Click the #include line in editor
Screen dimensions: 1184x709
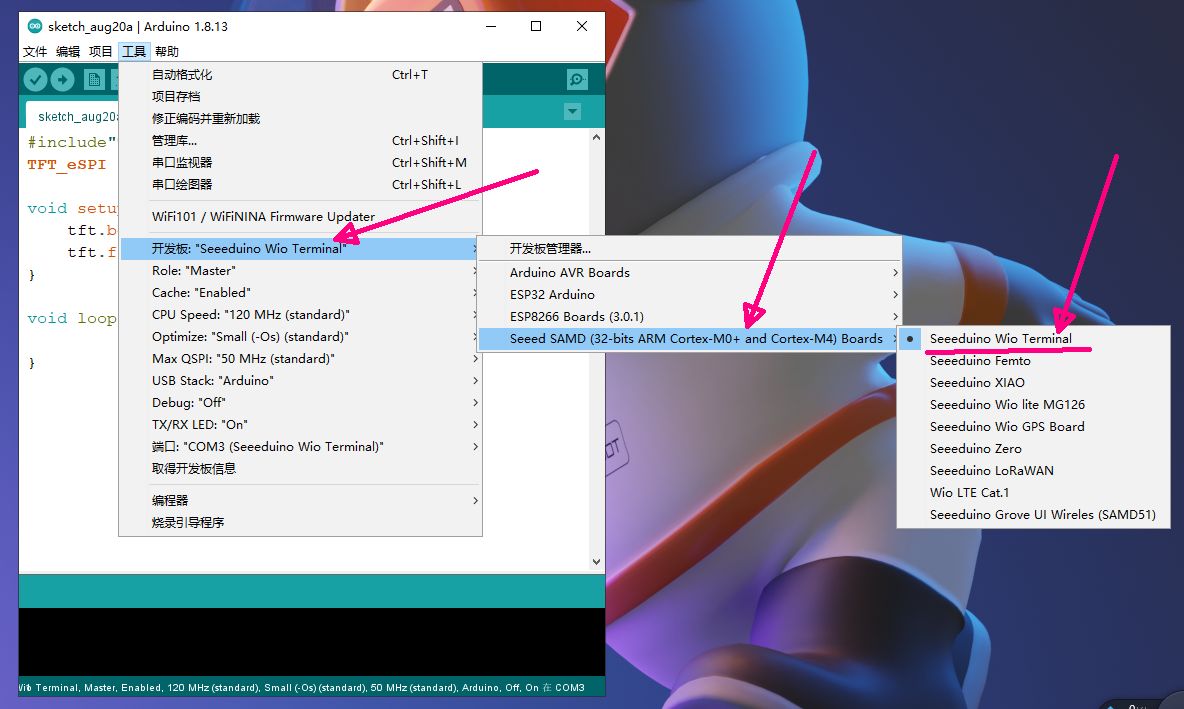pyautogui.click(x=72, y=142)
